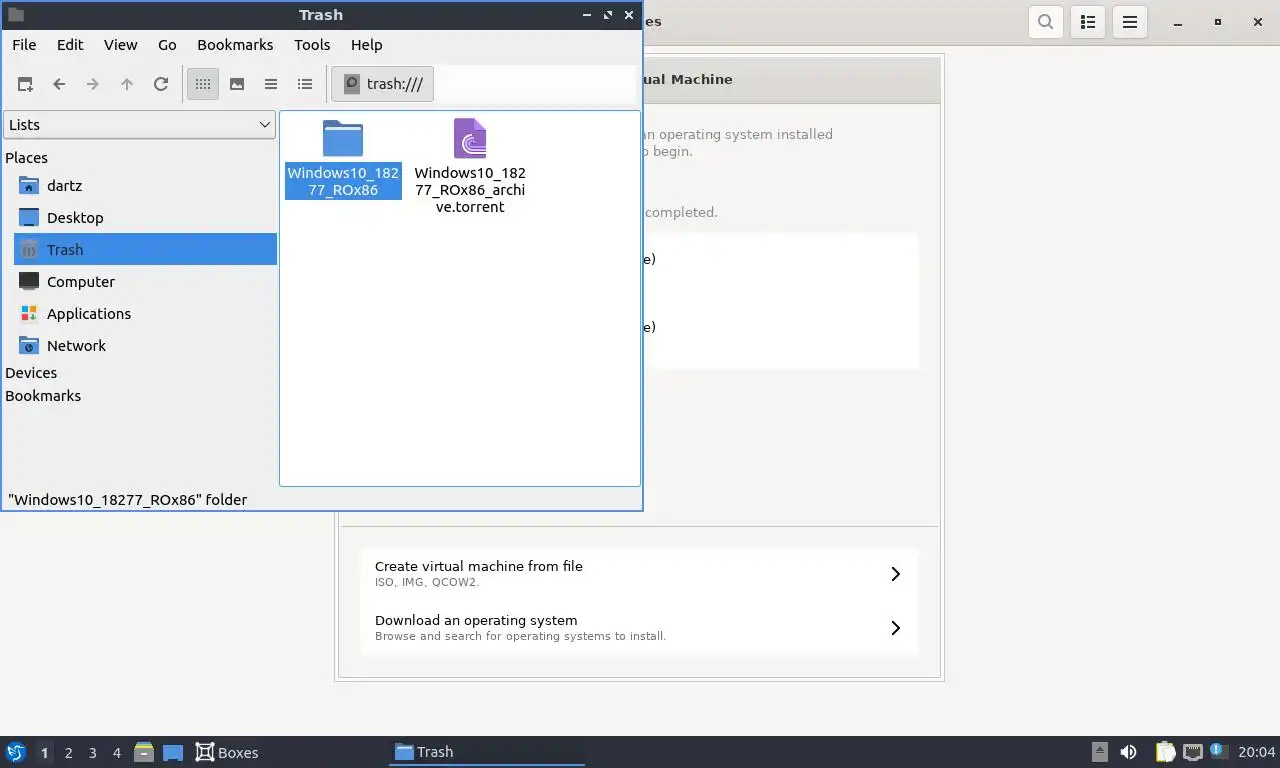The image size is (1280, 768).
Task: Click the status bar folder text
Action: point(127,499)
